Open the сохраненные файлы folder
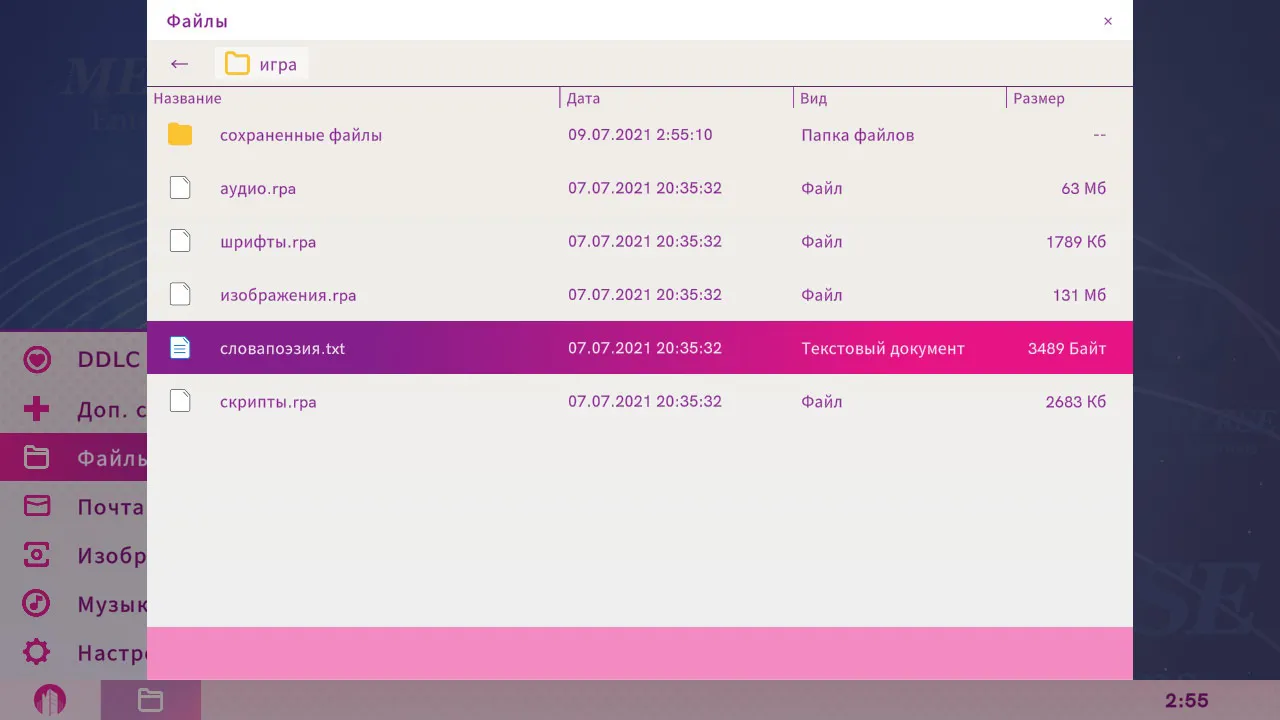Image resolution: width=1280 pixels, height=720 pixels. [300, 135]
